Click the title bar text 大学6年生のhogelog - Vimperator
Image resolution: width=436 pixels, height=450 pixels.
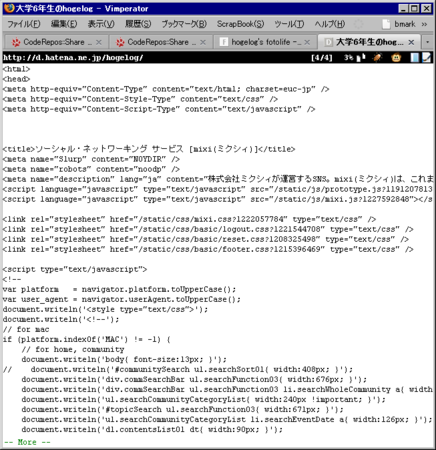82,8
